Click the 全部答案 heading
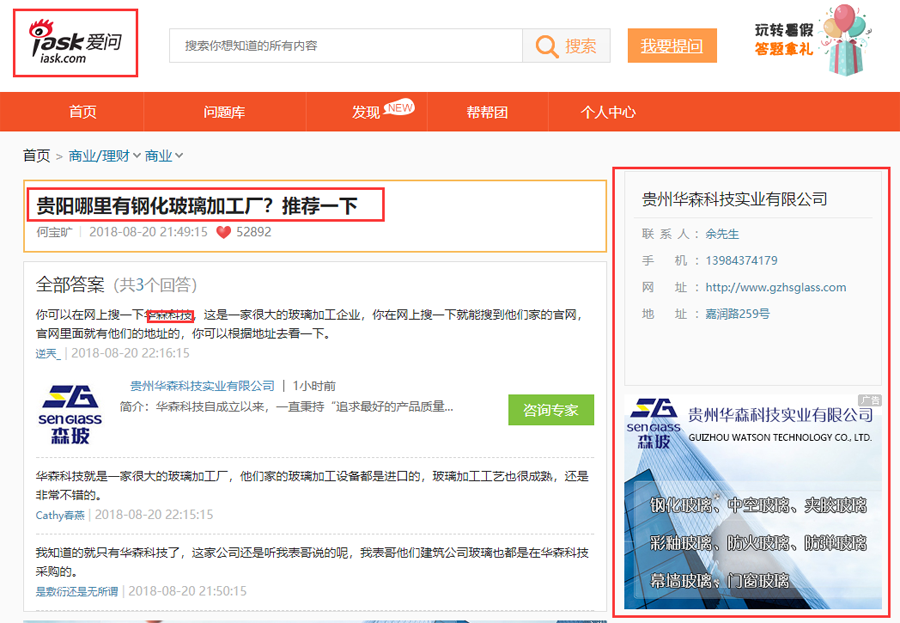 70,285
